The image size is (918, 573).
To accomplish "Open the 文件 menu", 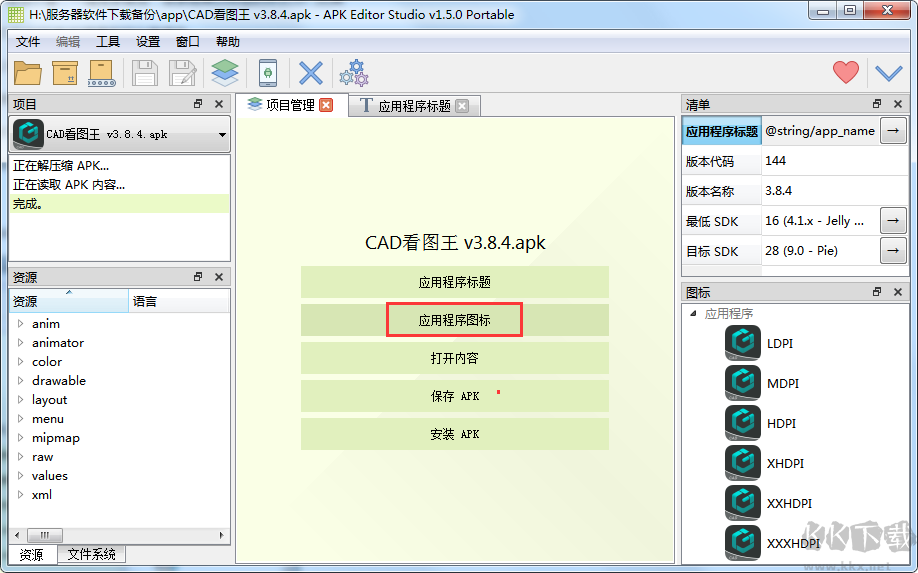I will coord(28,42).
